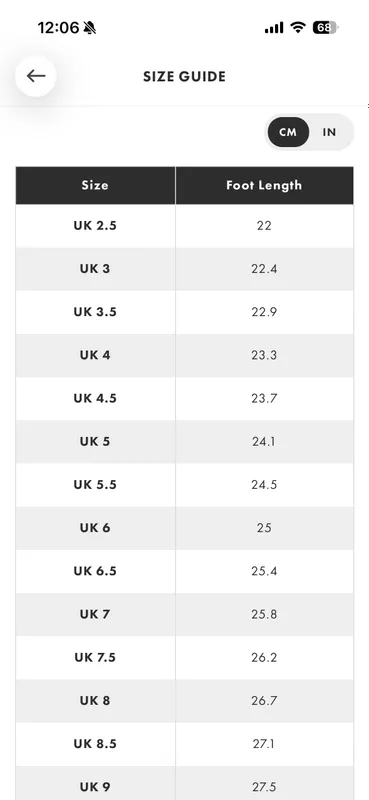
Task: Select the UK 2.5 size row
Action: point(184,226)
